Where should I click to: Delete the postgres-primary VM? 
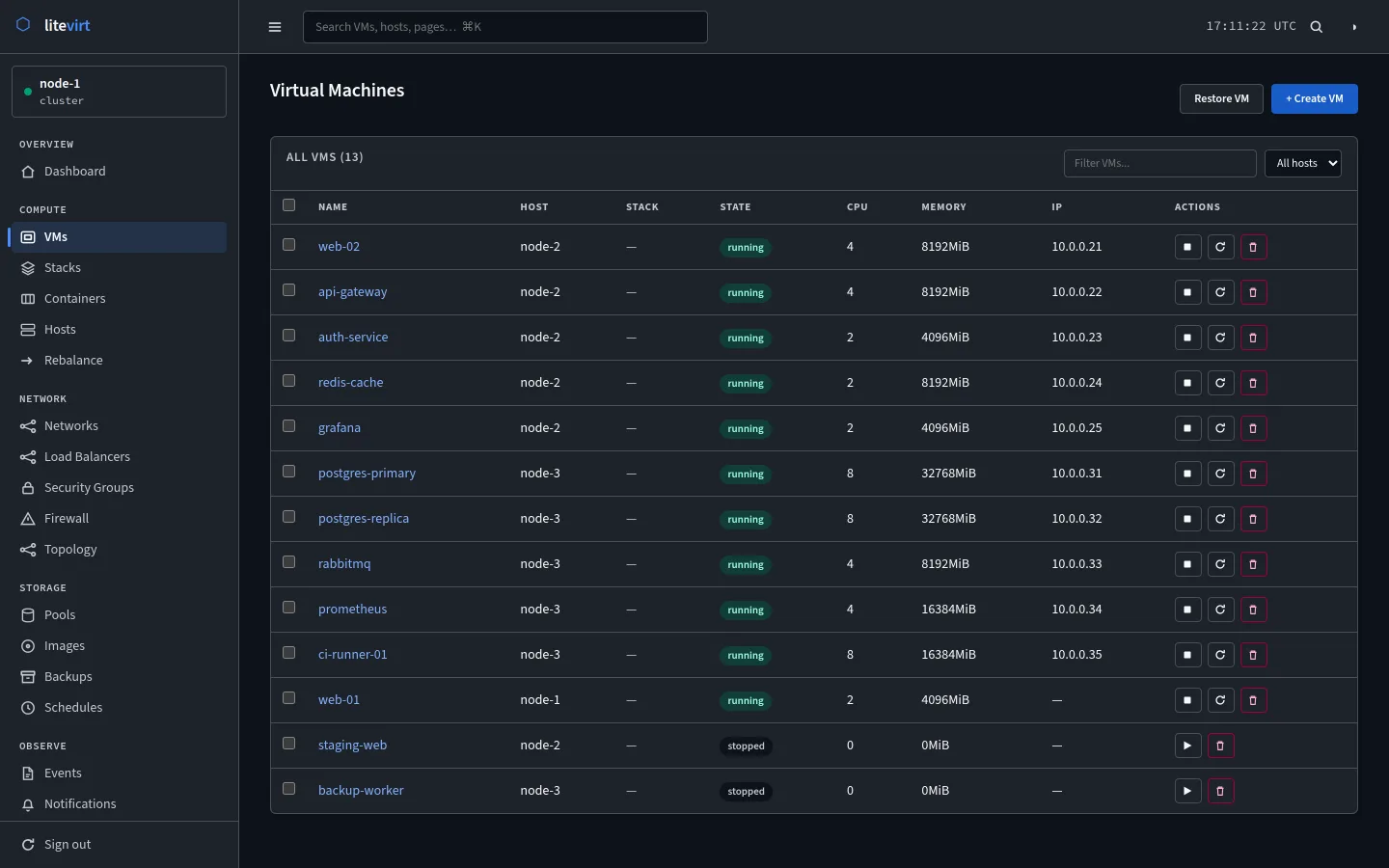click(1253, 474)
